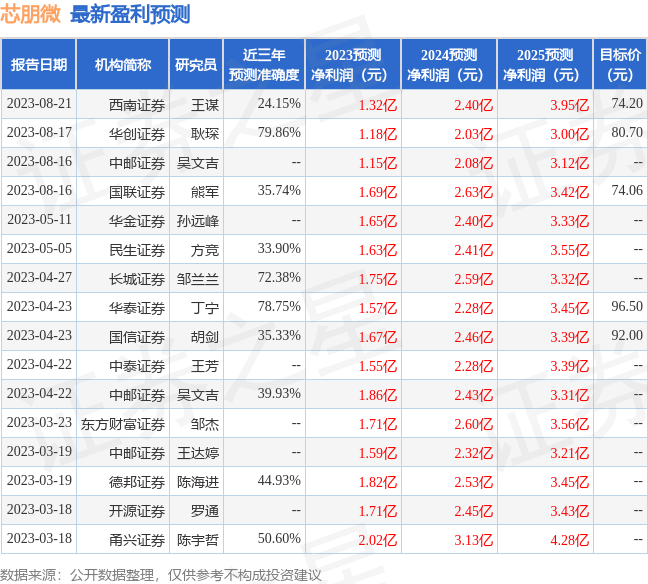Screen dimensions: 648x584
Task: Select the 东方财富证券 cell
Action: click(123, 424)
